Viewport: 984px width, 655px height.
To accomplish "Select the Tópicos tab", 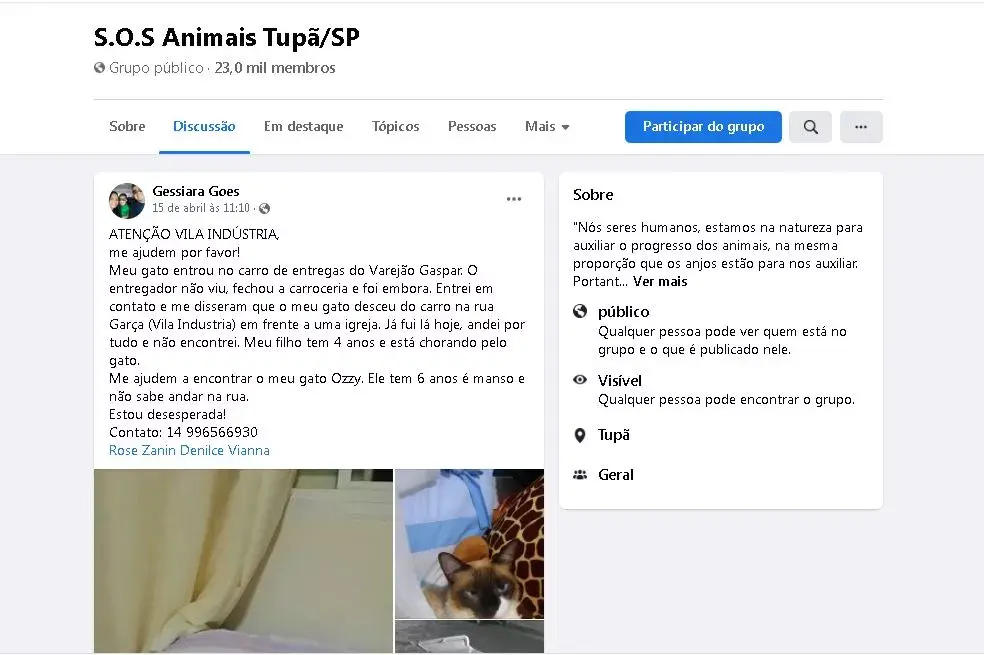I will 395,127.
